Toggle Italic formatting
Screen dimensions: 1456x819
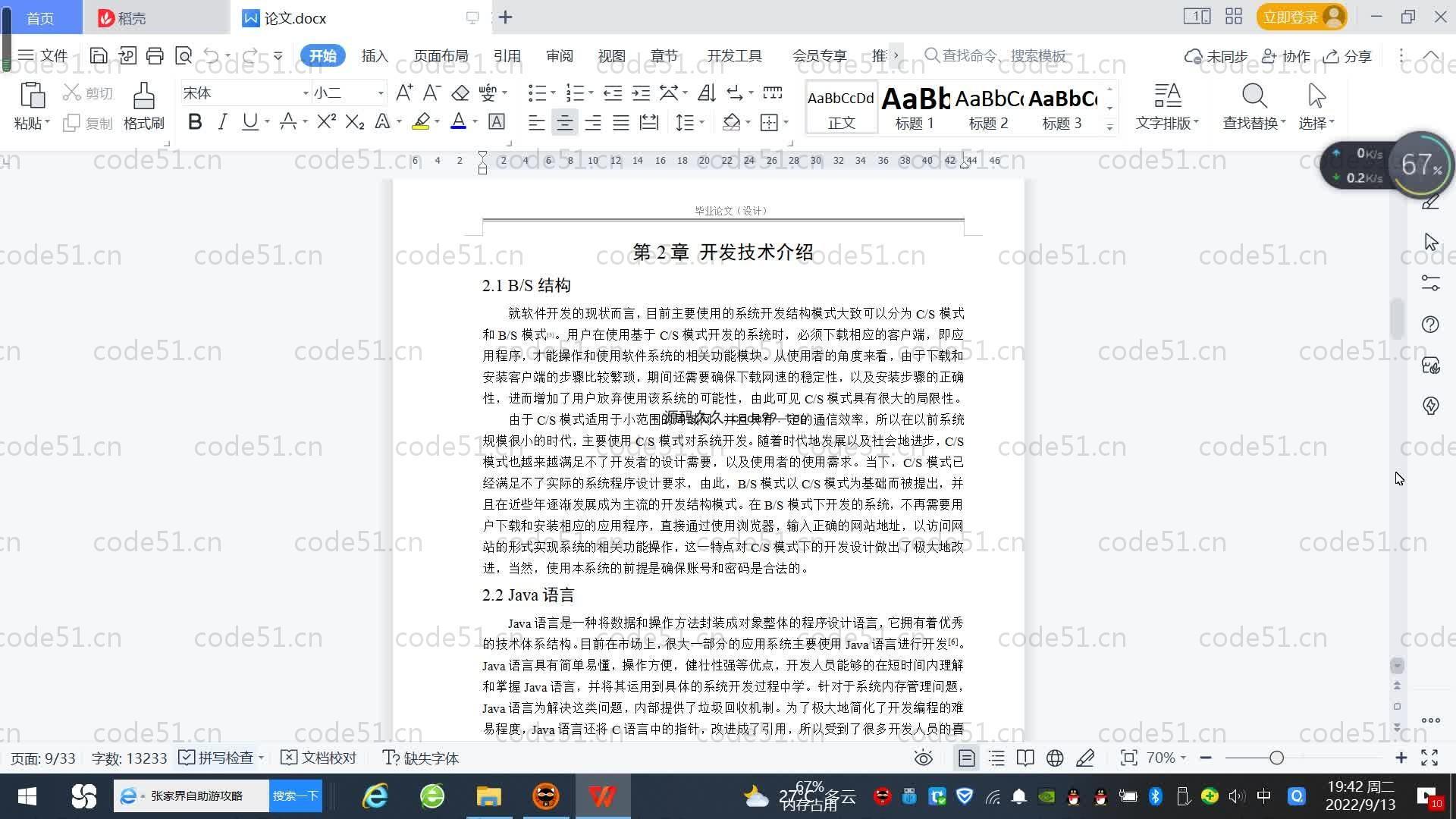(222, 121)
